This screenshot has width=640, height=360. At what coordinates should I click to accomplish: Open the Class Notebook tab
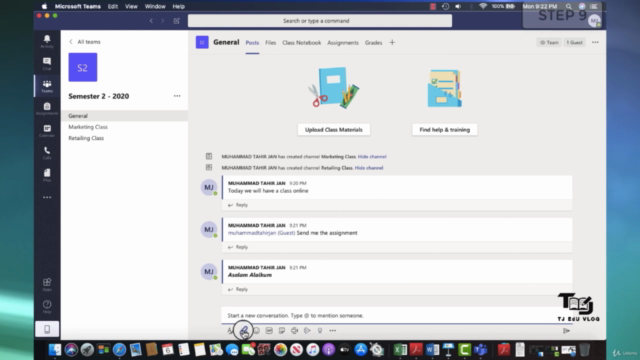302,42
